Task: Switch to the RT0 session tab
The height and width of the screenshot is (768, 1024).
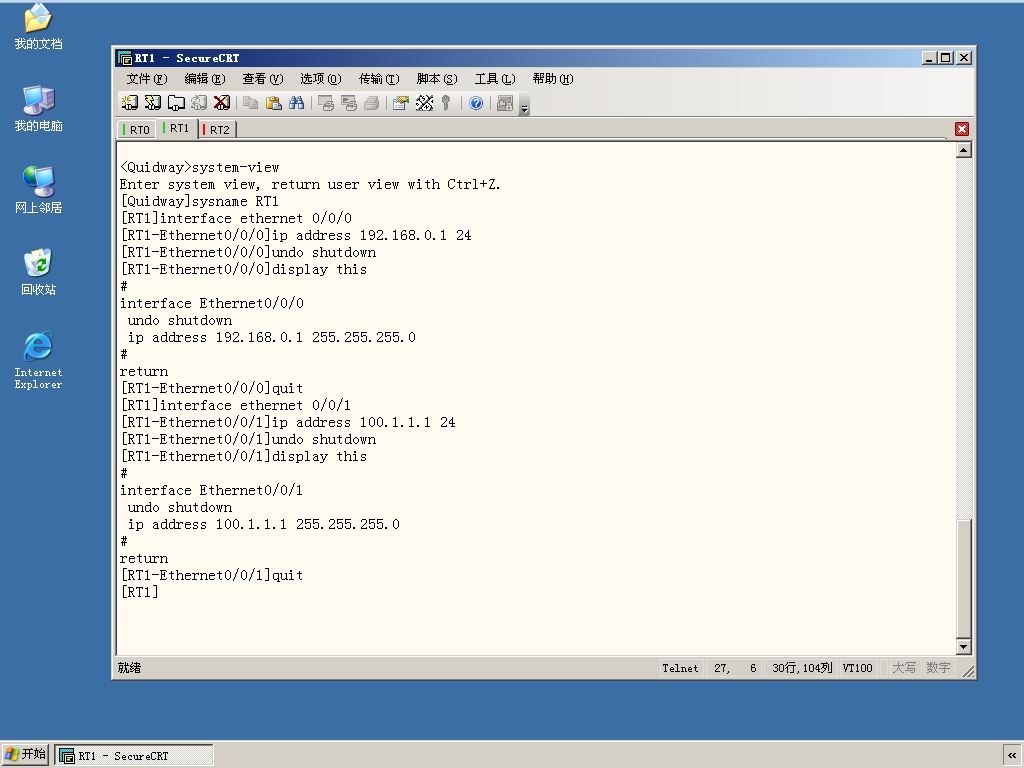Action: pos(138,130)
